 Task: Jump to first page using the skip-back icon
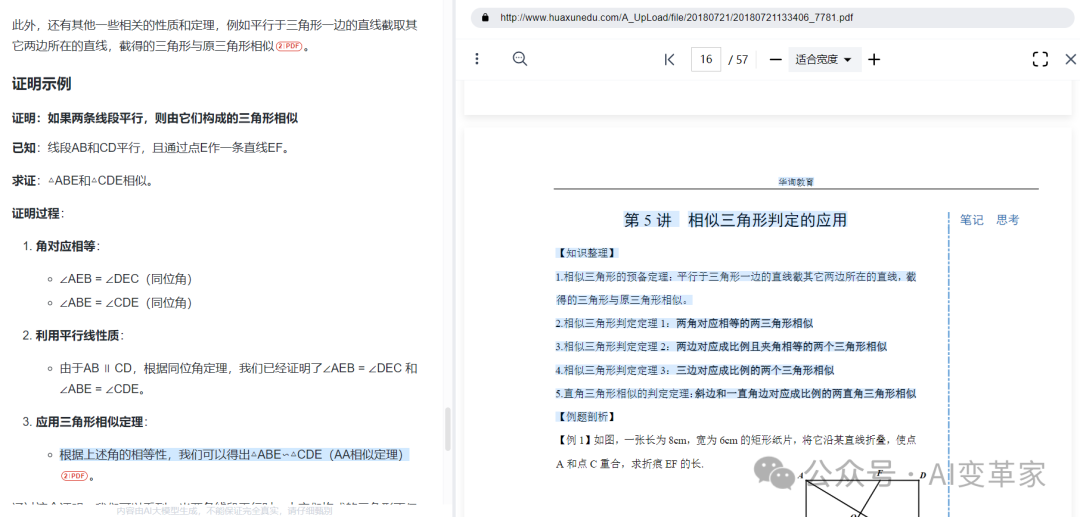point(669,59)
